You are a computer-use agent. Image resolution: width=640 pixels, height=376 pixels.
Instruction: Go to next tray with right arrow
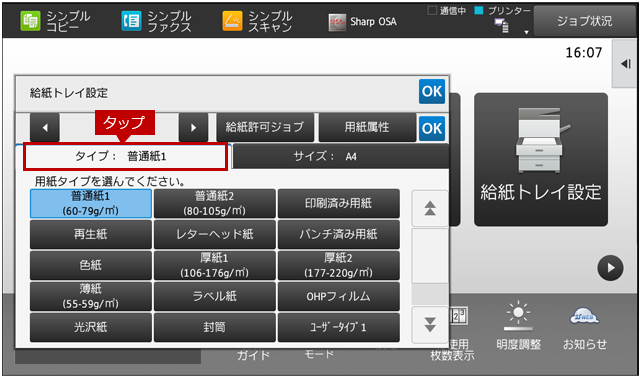pyautogui.click(x=193, y=127)
